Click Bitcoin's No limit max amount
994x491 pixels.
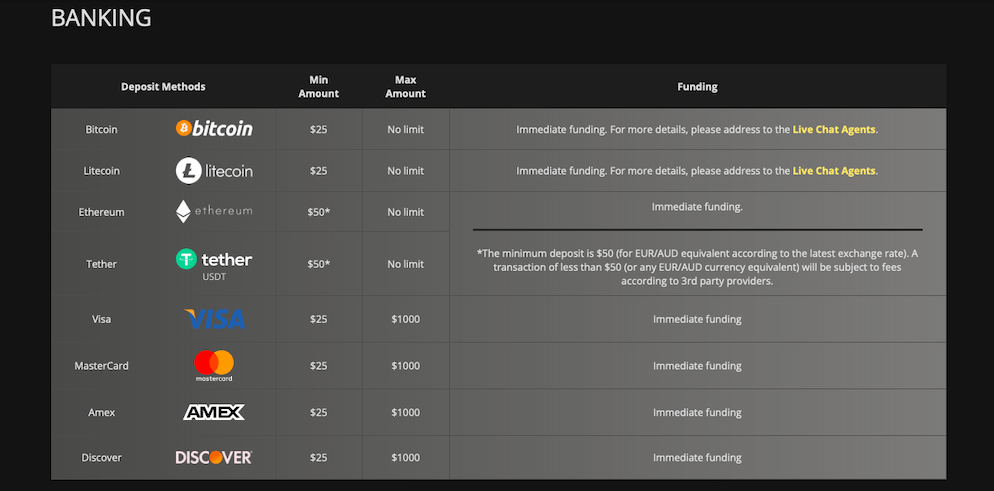point(406,129)
